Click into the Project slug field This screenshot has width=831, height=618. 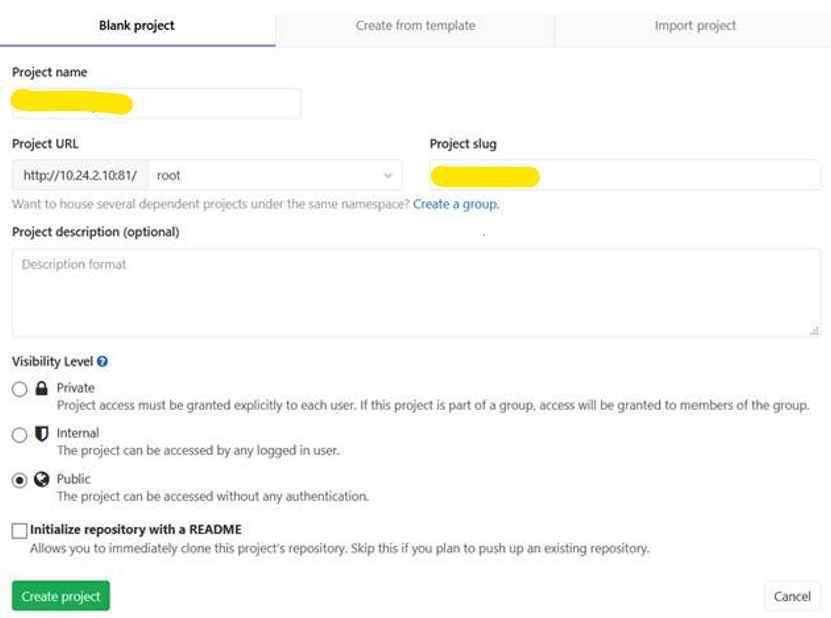625,175
